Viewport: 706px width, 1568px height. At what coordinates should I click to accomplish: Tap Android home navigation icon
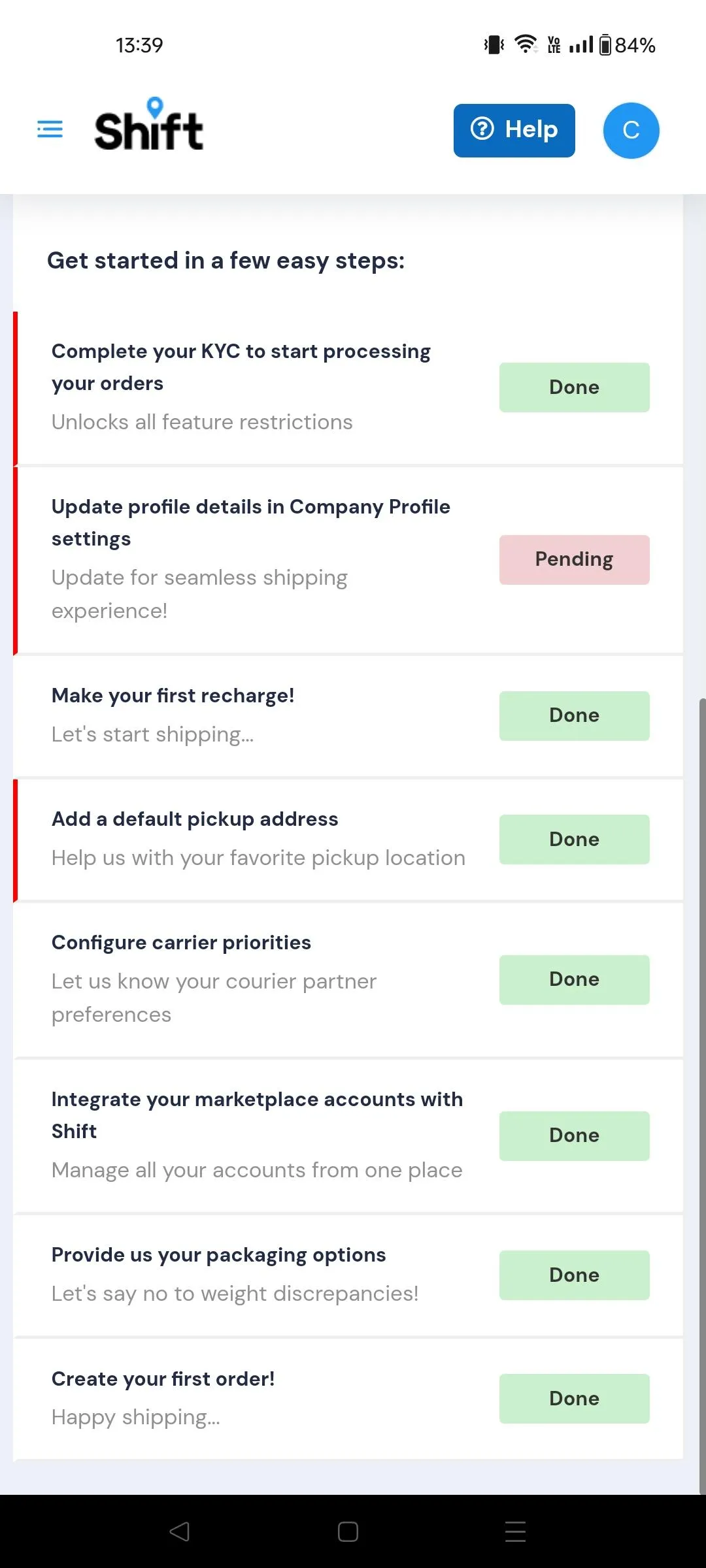point(348,1531)
